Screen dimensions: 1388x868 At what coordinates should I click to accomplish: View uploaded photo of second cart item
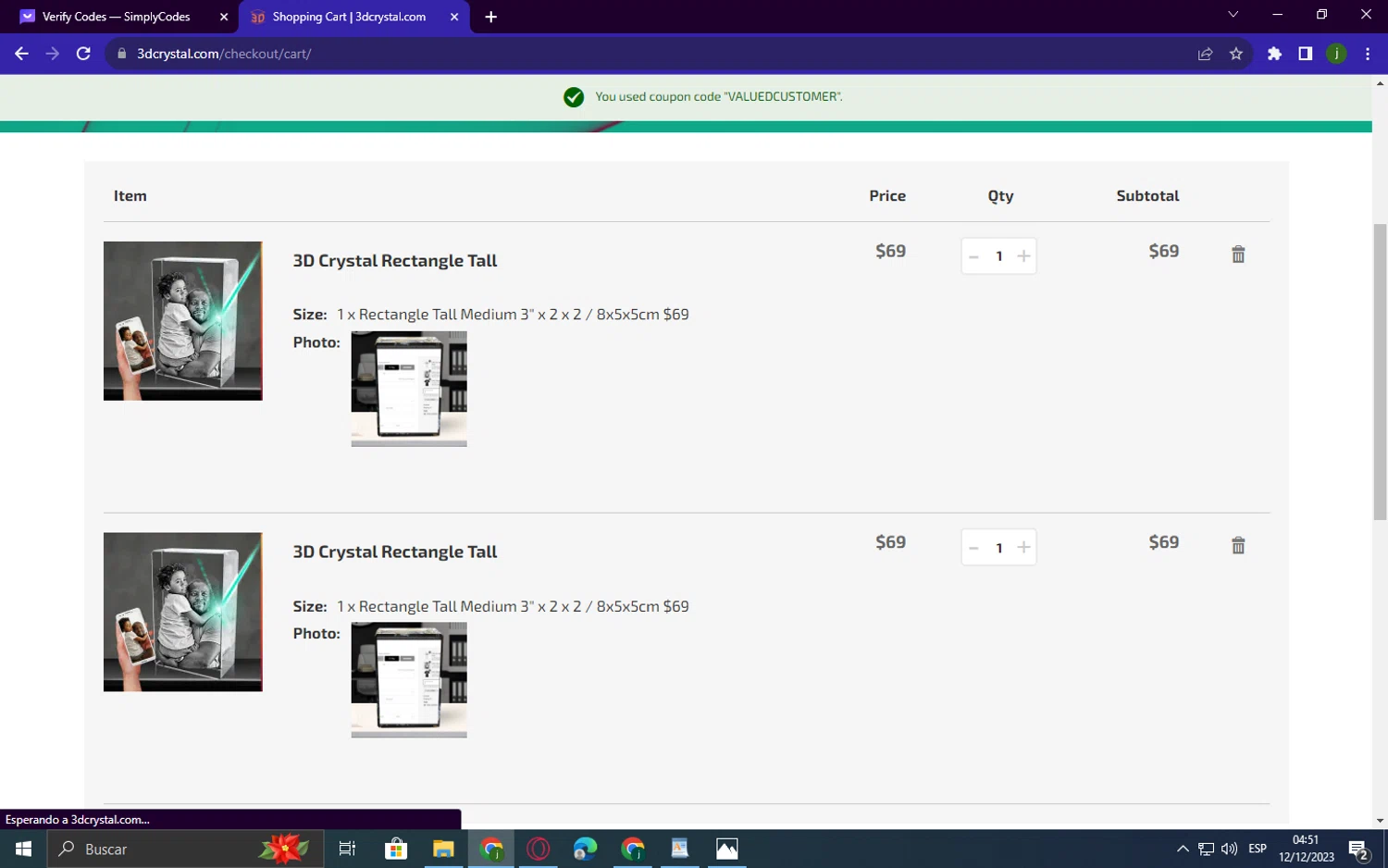tap(409, 680)
